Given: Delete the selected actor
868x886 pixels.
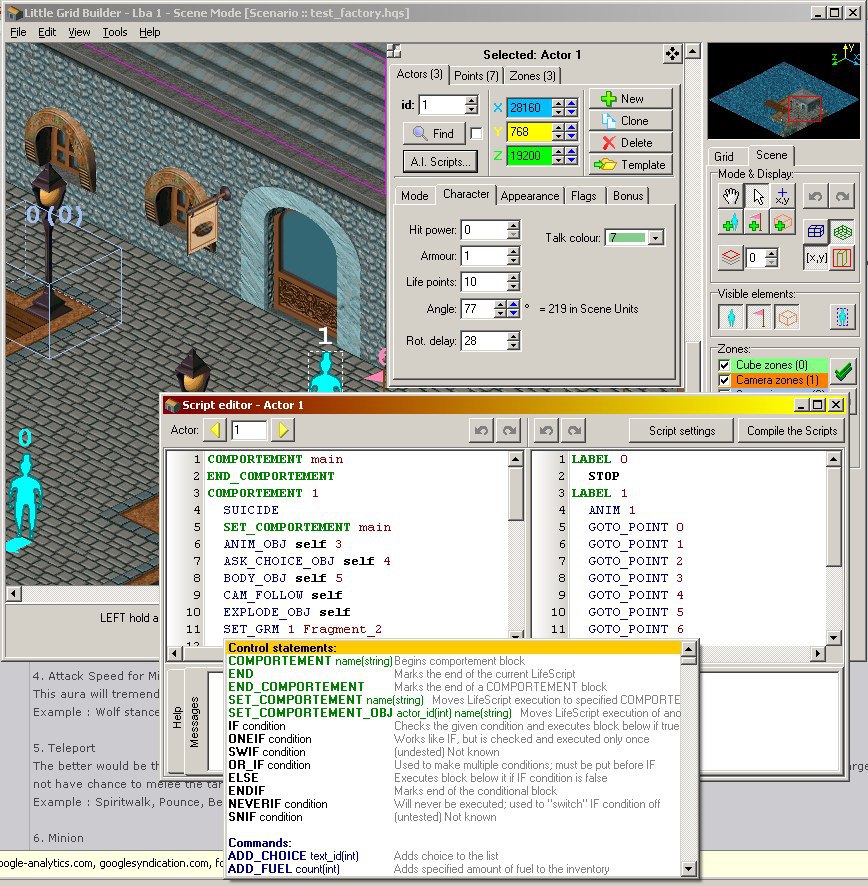Looking at the screenshot, I should (631, 142).
